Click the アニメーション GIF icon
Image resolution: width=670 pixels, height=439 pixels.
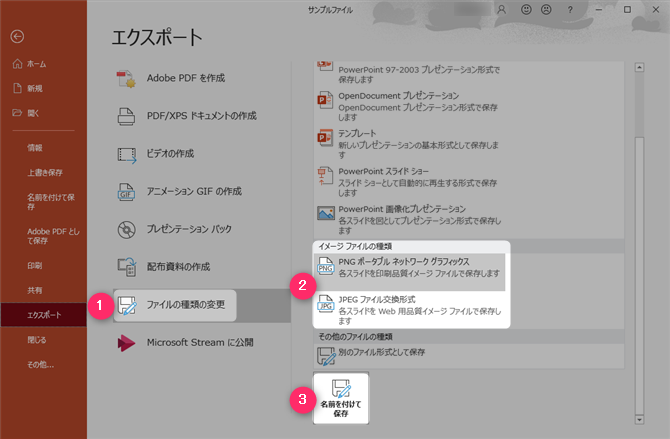coord(126,192)
